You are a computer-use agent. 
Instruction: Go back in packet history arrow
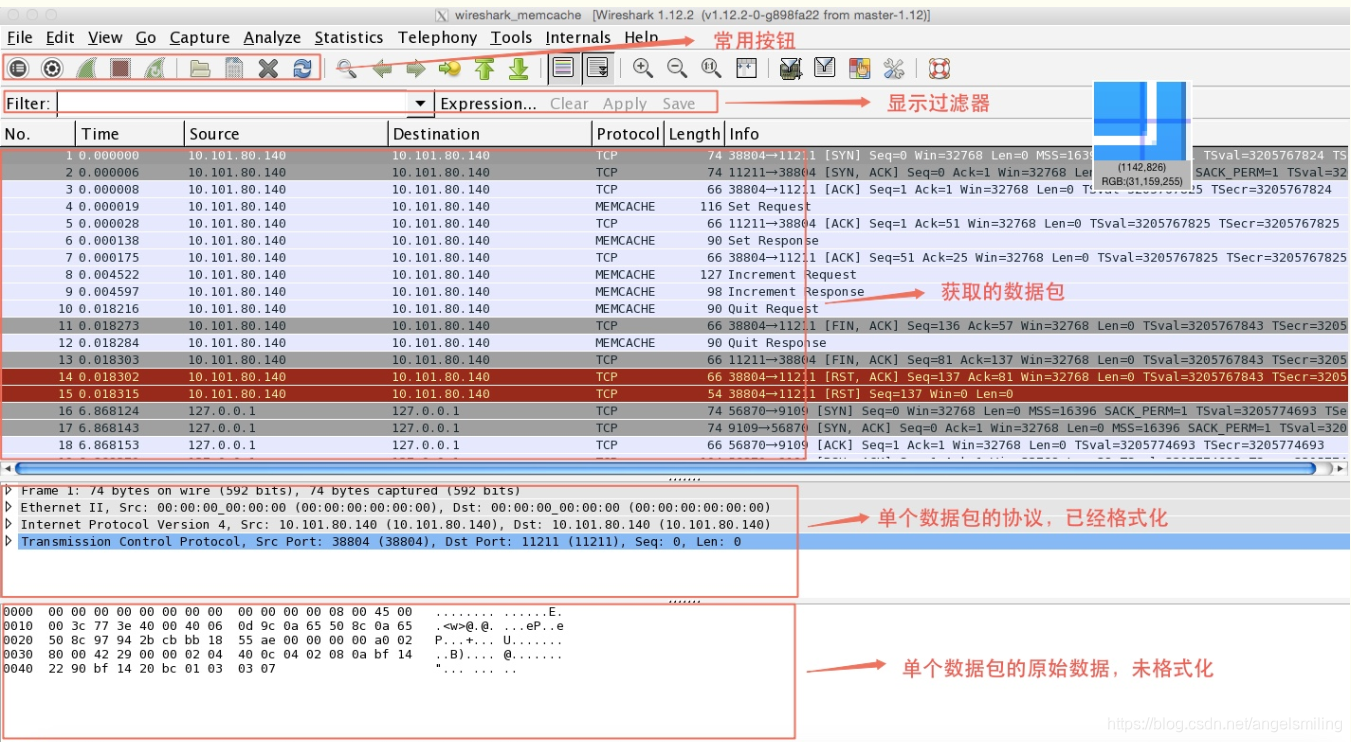381,69
